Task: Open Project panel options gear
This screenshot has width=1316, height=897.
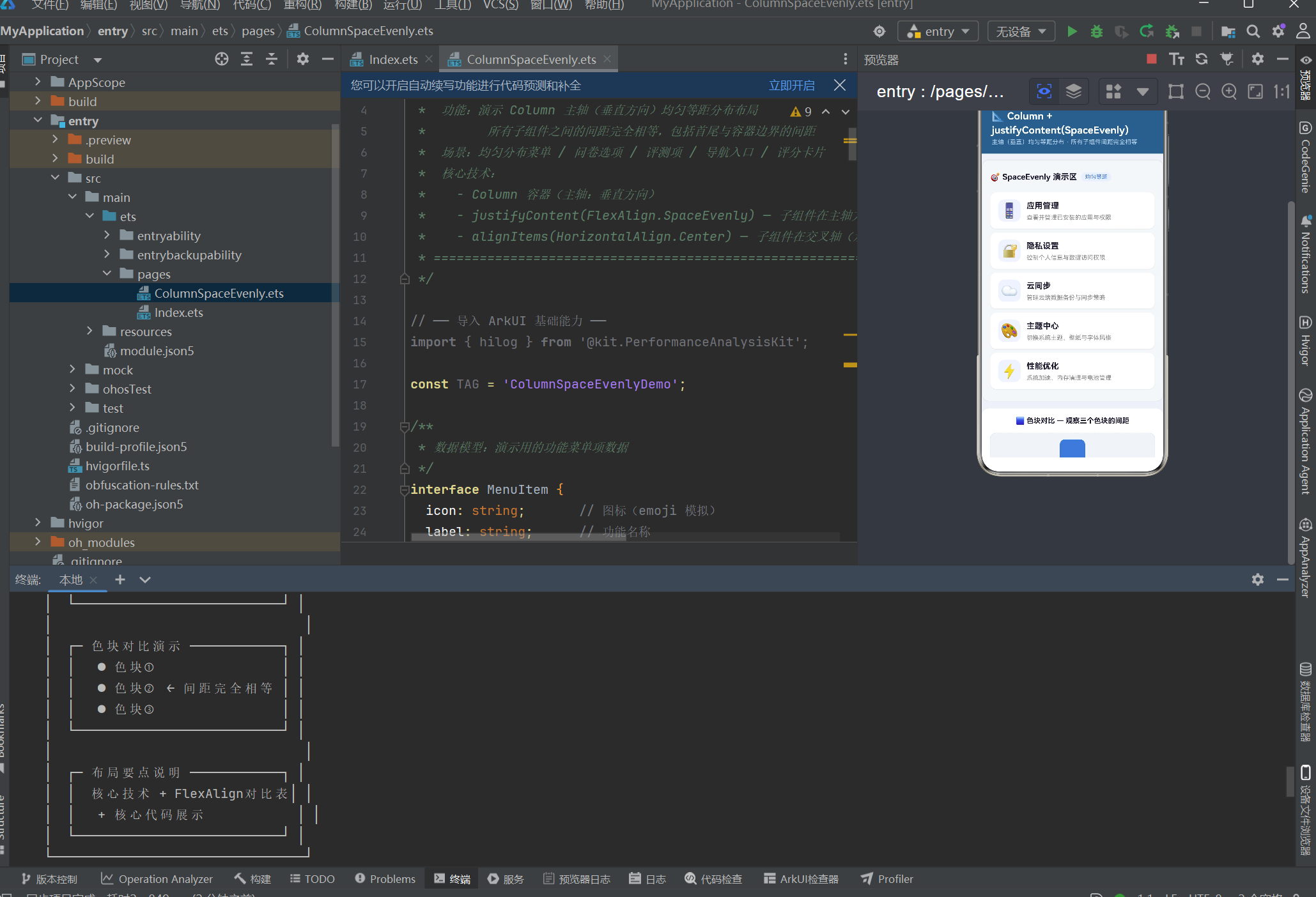Action: (x=303, y=59)
